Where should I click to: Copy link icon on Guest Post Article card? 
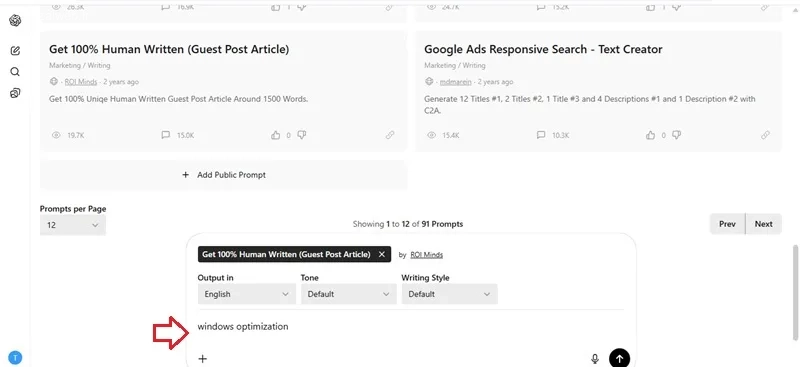click(x=390, y=135)
